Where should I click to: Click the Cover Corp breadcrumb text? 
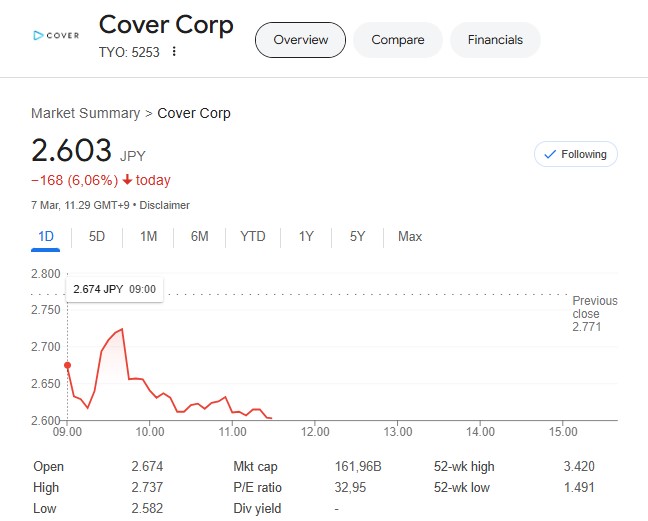194,113
